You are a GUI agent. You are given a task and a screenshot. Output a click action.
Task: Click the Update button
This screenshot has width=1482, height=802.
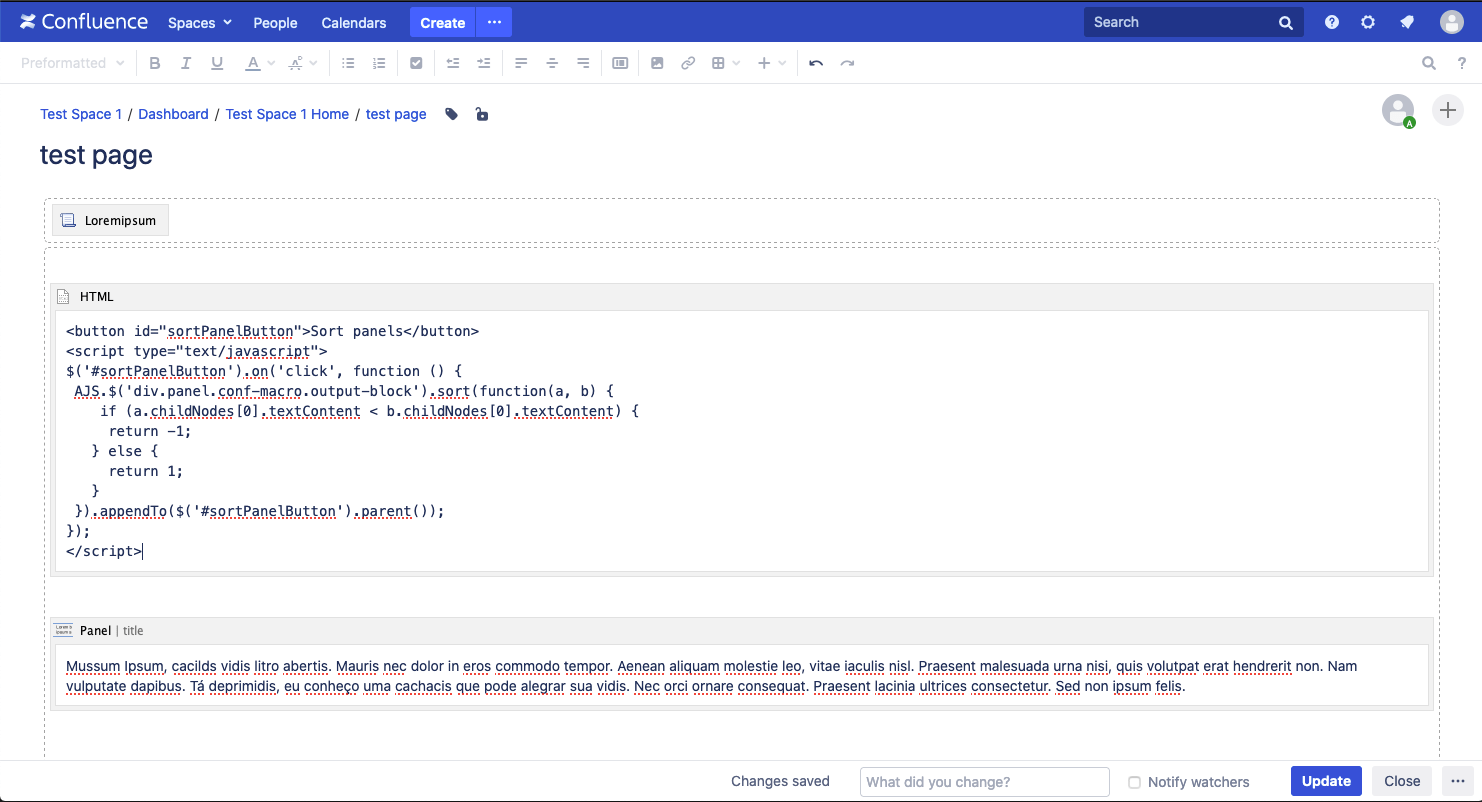(1327, 781)
